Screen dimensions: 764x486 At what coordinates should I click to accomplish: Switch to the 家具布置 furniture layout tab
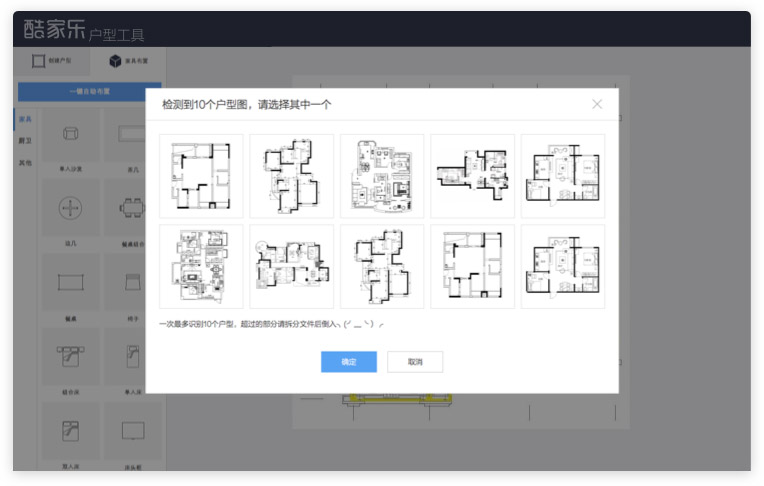click(129, 61)
